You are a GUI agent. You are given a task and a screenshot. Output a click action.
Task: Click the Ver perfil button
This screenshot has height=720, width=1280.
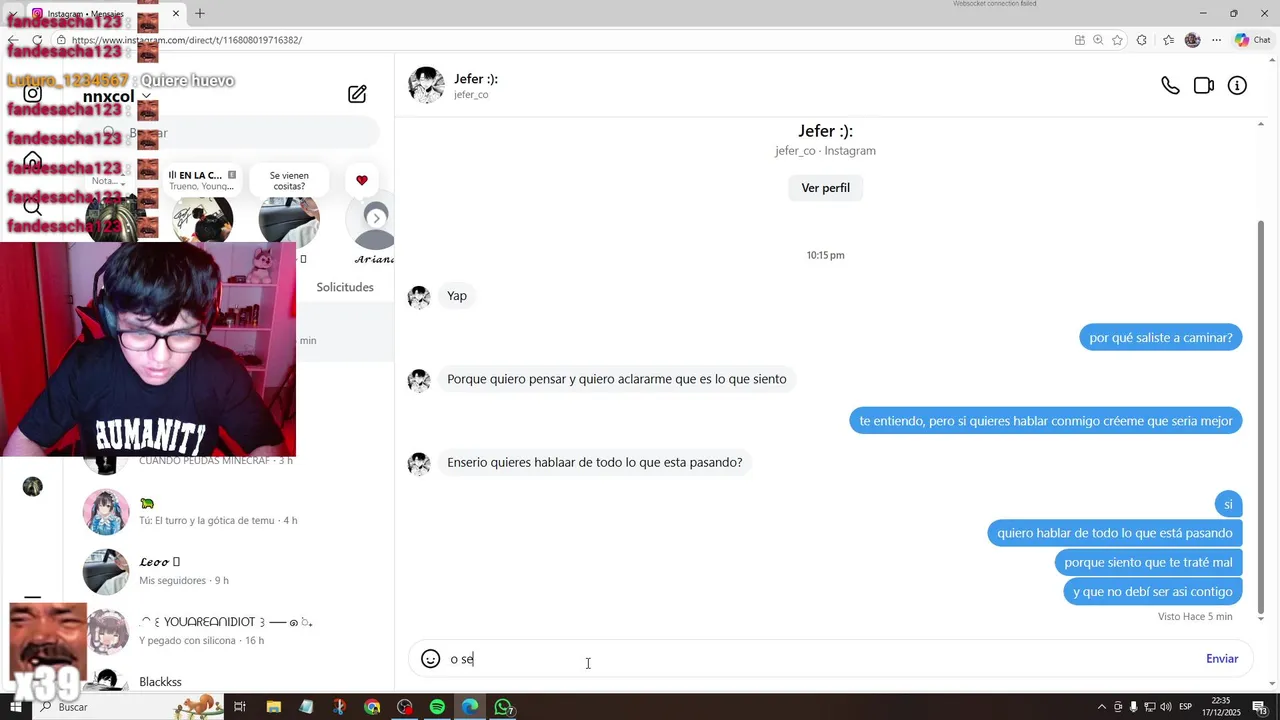click(x=825, y=188)
